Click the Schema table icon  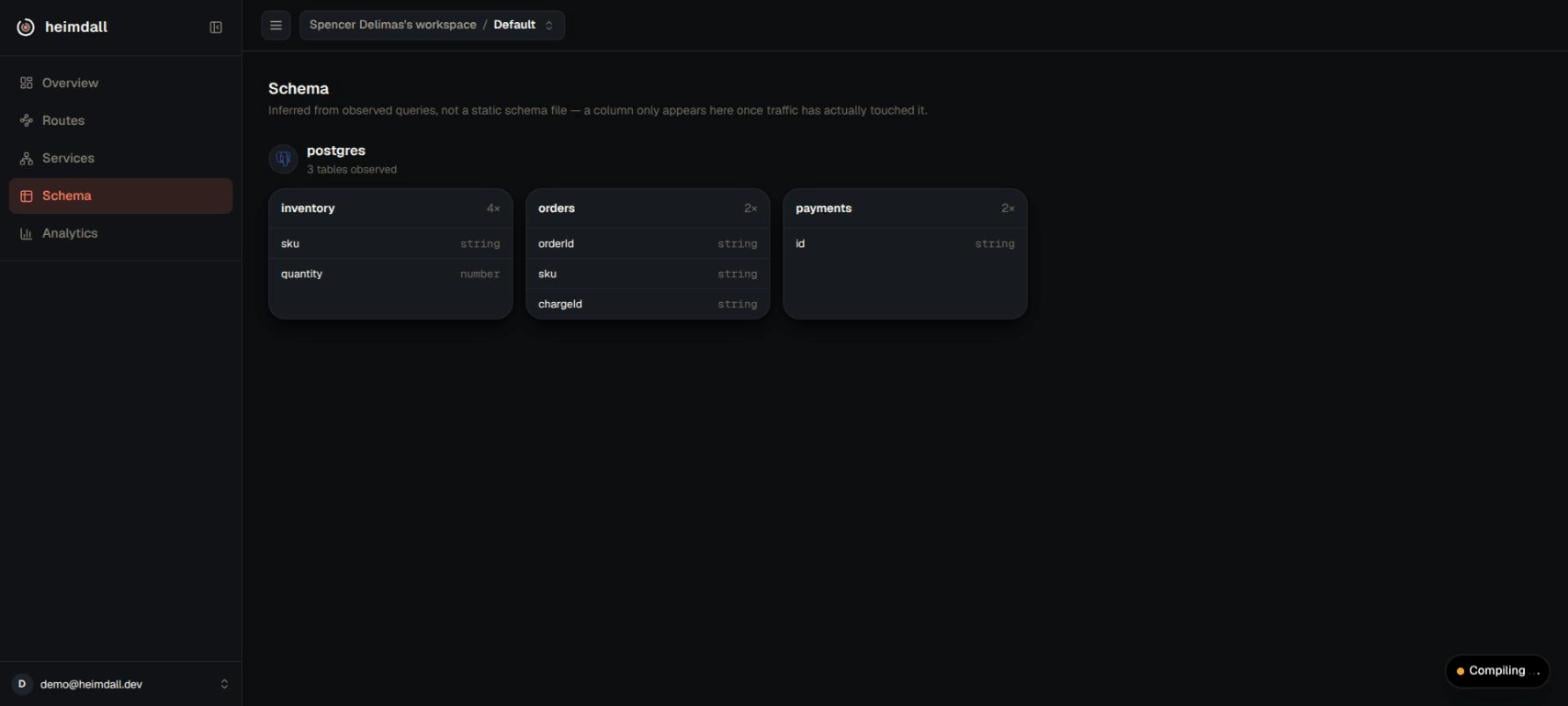click(27, 196)
